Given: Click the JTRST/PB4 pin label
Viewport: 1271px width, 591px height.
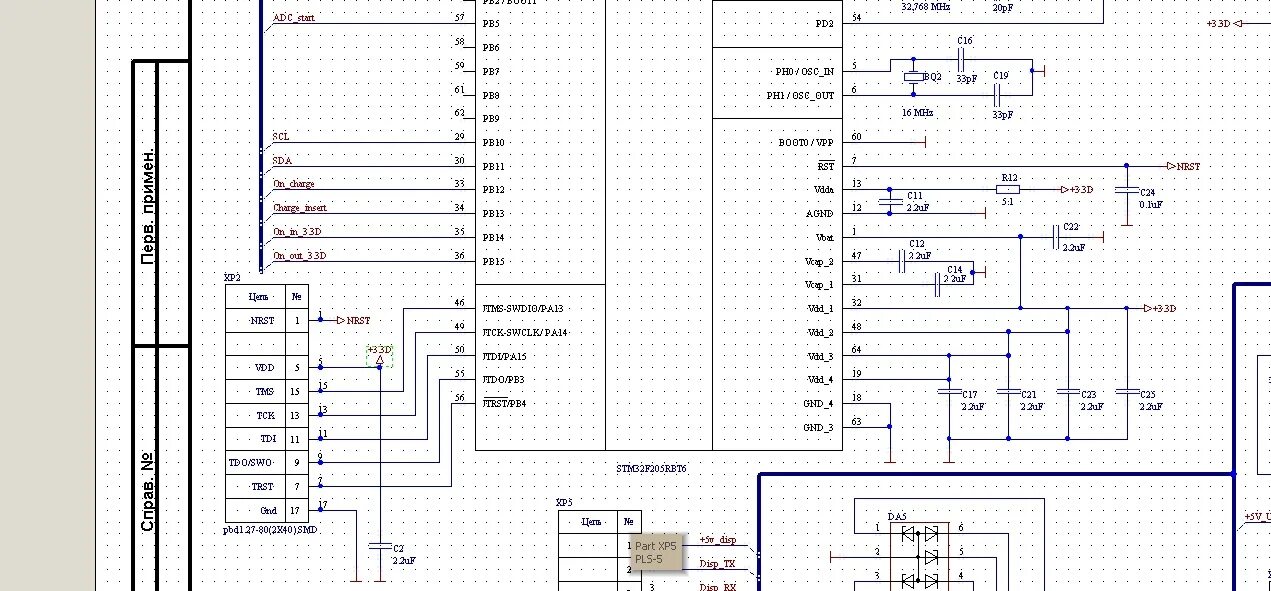Looking at the screenshot, I should 503,404.
